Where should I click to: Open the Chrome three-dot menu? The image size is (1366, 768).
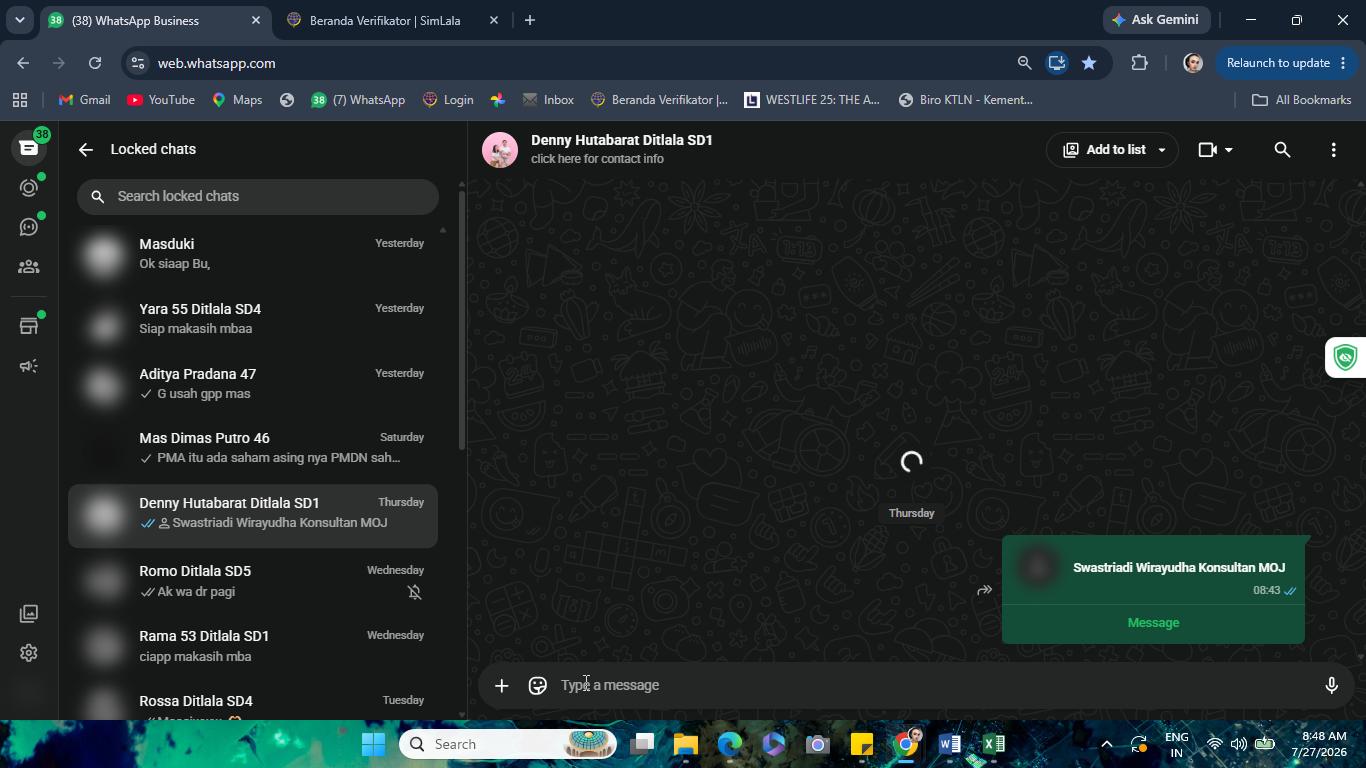tap(1343, 63)
